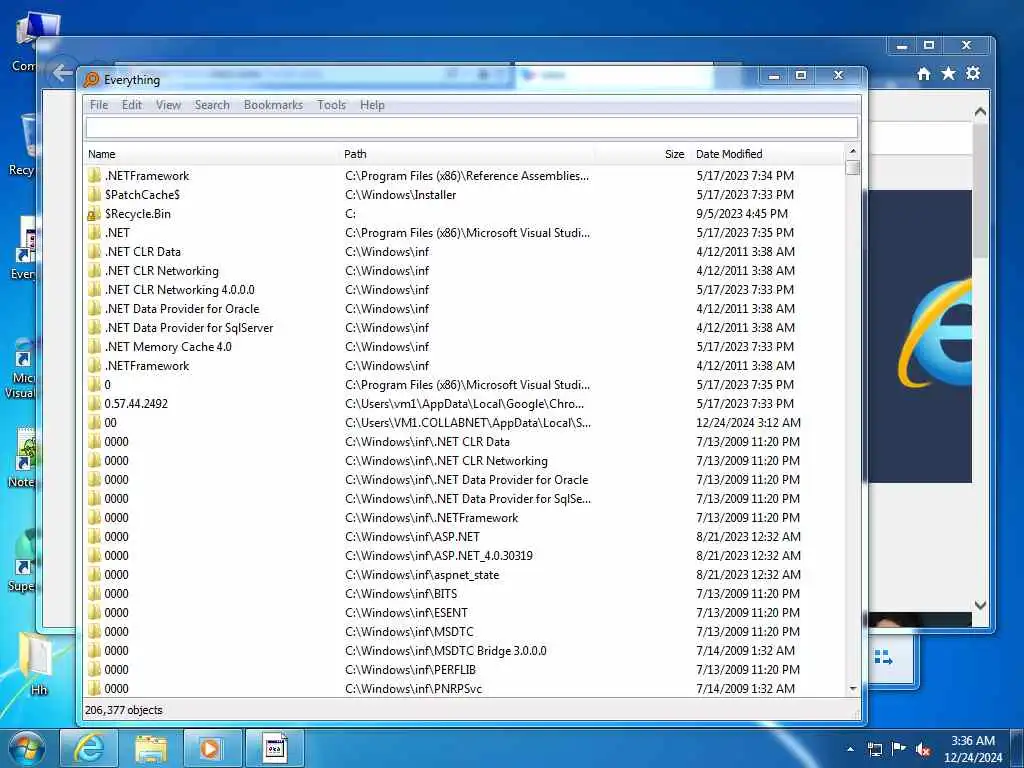Open the Action Center flag icon
Screen dimensions: 1024x768
(899, 748)
